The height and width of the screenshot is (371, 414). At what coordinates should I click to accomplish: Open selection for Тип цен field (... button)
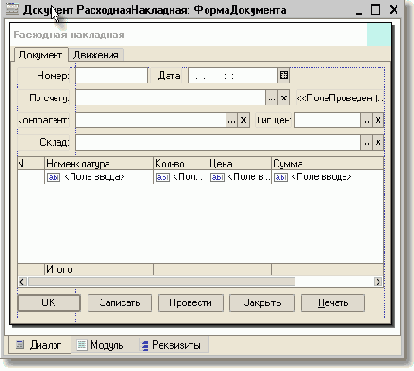pos(367,120)
